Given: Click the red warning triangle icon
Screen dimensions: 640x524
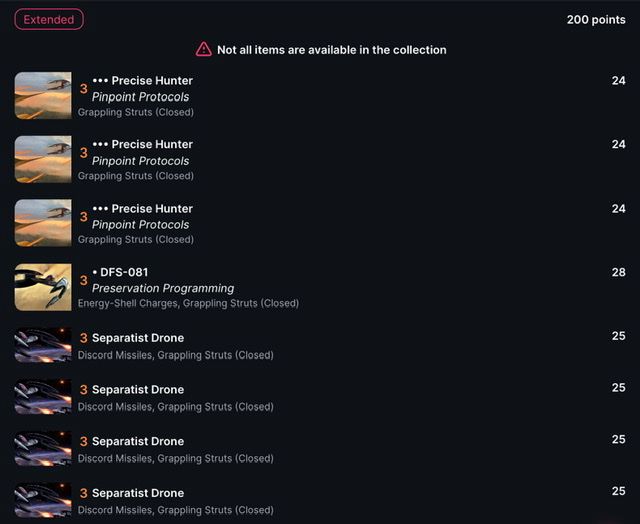Looking at the screenshot, I should pos(203,49).
